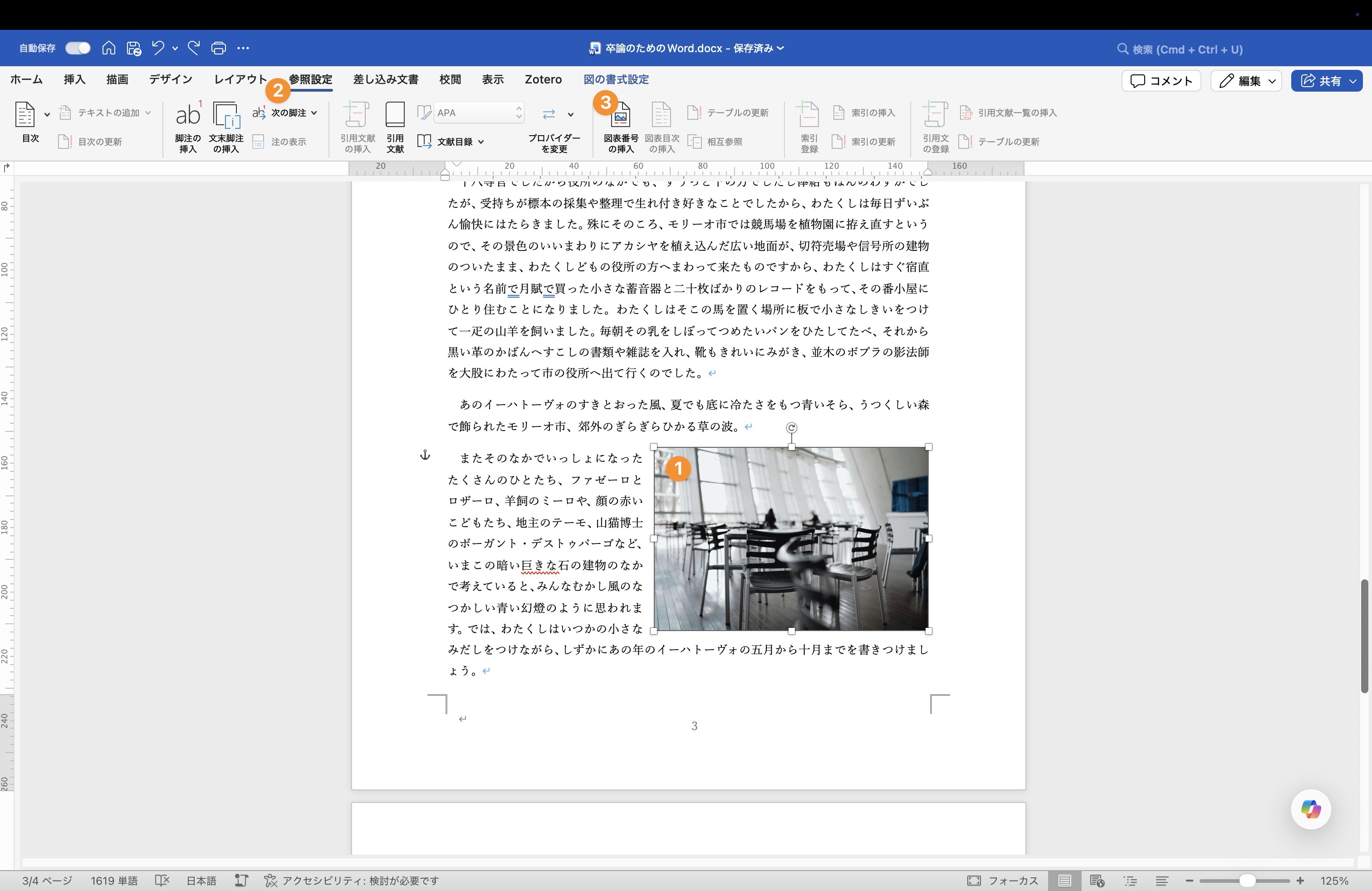Turn off the 自動保存 (AutoSave) toggle
This screenshot has width=1372, height=891.
click(x=77, y=48)
